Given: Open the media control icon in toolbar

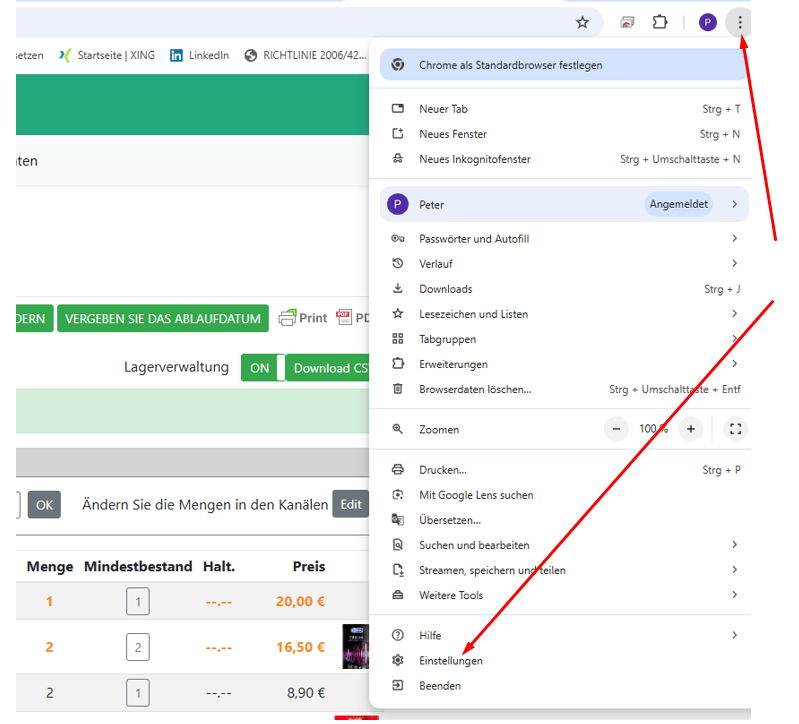Looking at the screenshot, I should point(627,22).
